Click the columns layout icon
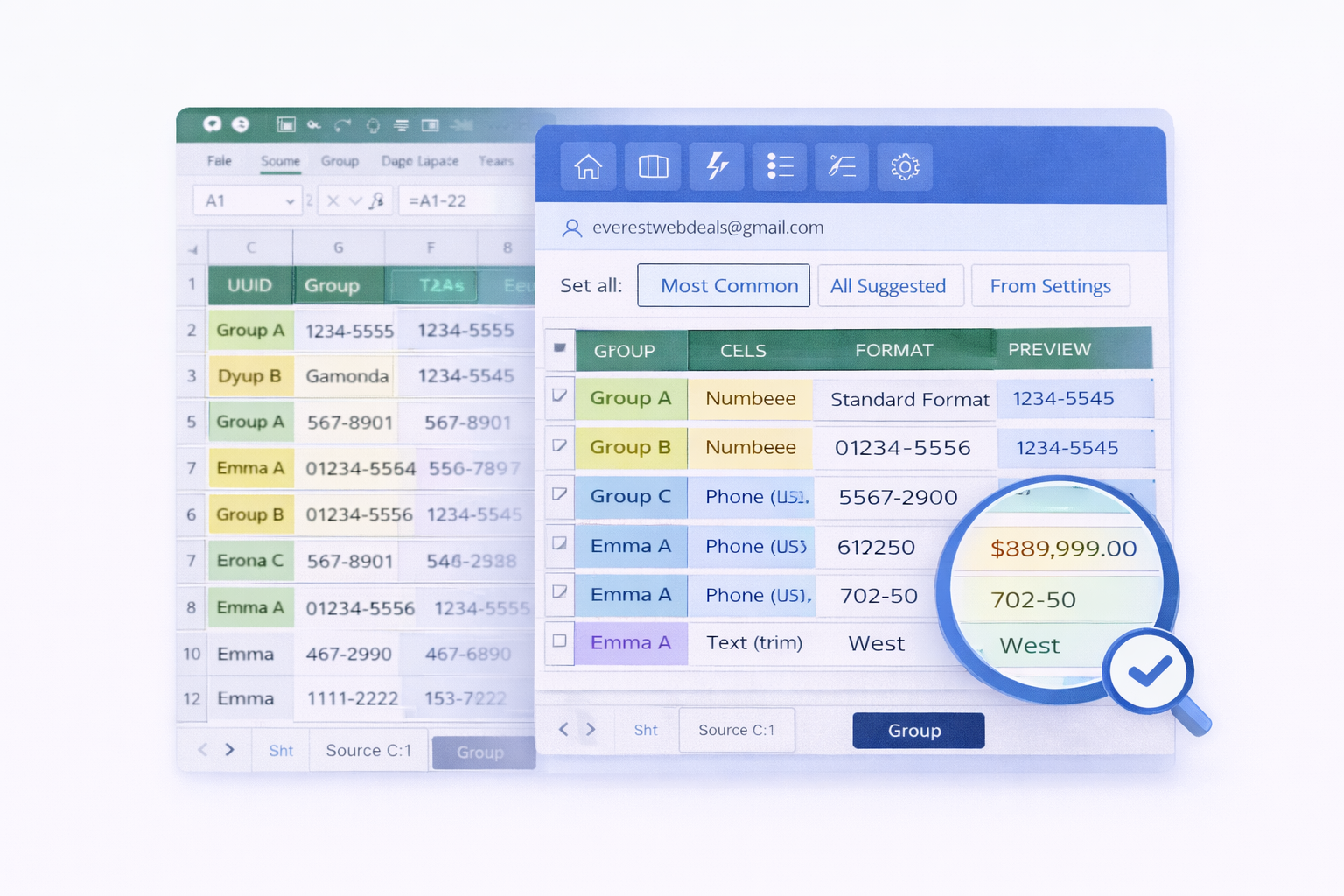Image resolution: width=1344 pixels, height=896 pixels. point(653,166)
